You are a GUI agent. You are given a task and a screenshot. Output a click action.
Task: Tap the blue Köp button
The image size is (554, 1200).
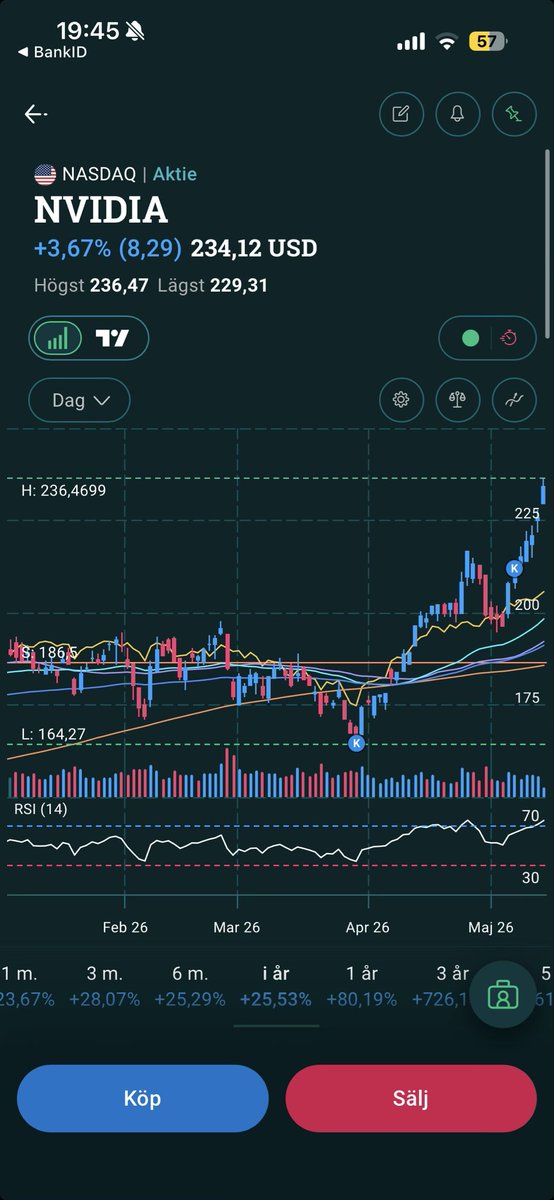tap(143, 1098)
